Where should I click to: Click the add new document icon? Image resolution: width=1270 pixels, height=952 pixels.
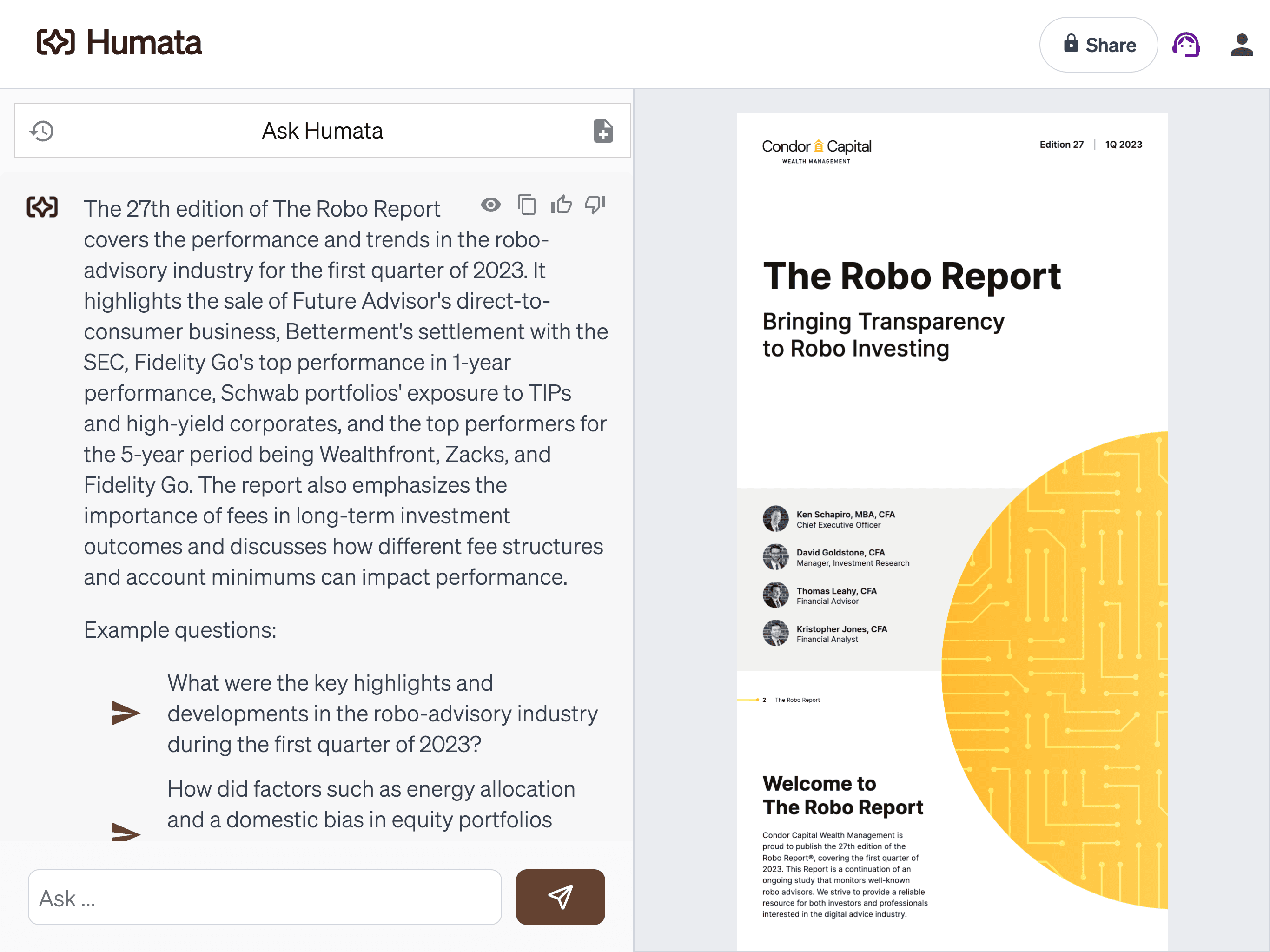(x=602, y=131)
